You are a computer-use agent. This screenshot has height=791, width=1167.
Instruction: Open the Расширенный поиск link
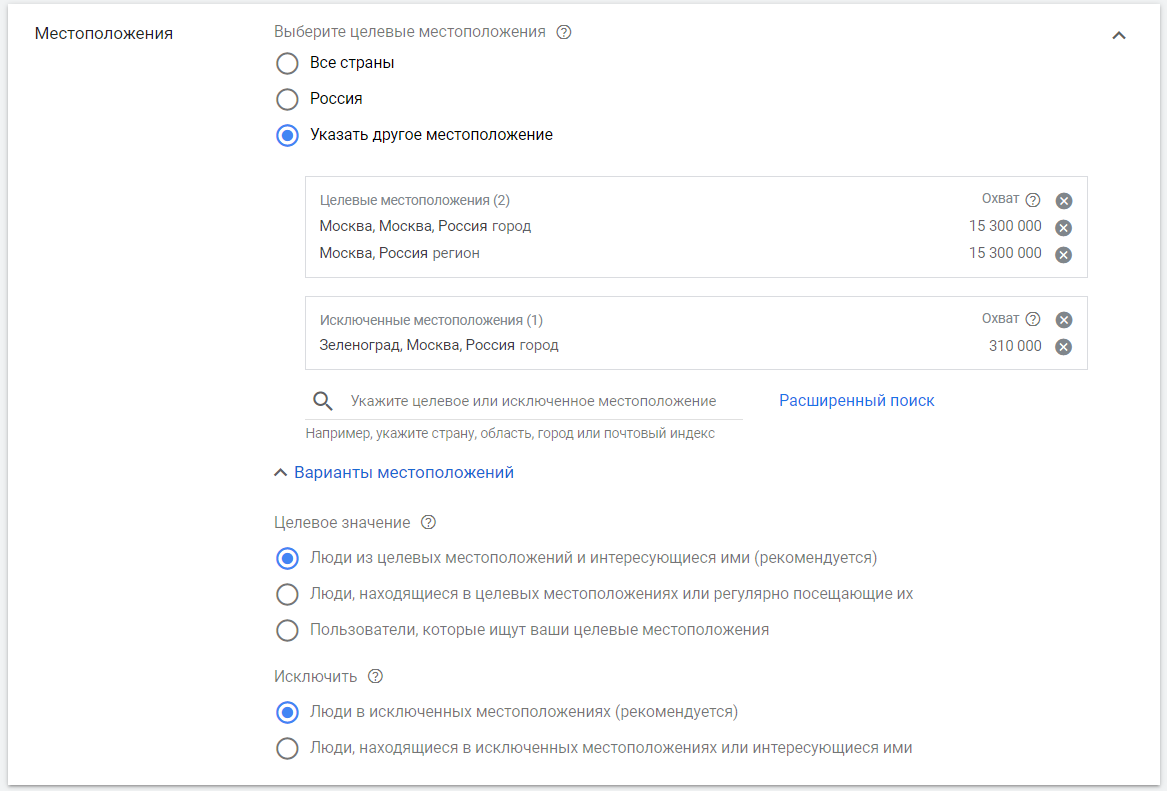[857, 400]
